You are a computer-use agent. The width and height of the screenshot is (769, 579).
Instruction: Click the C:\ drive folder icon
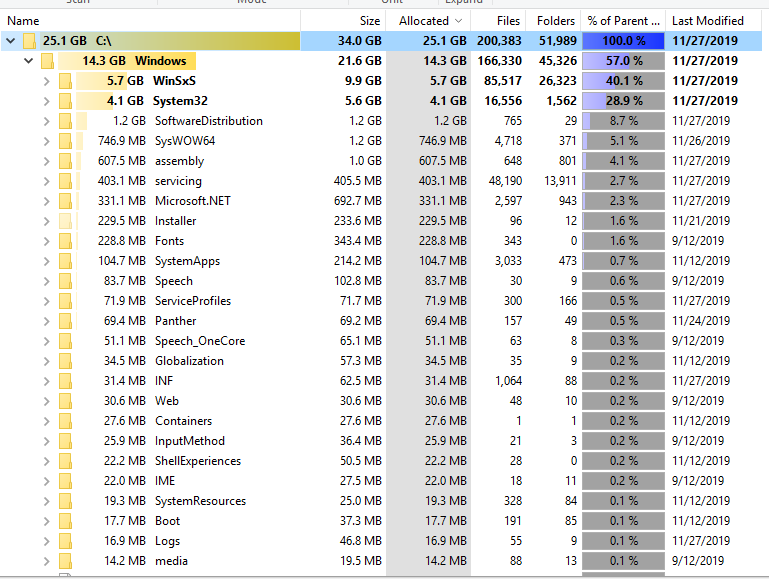click(29, 41)
